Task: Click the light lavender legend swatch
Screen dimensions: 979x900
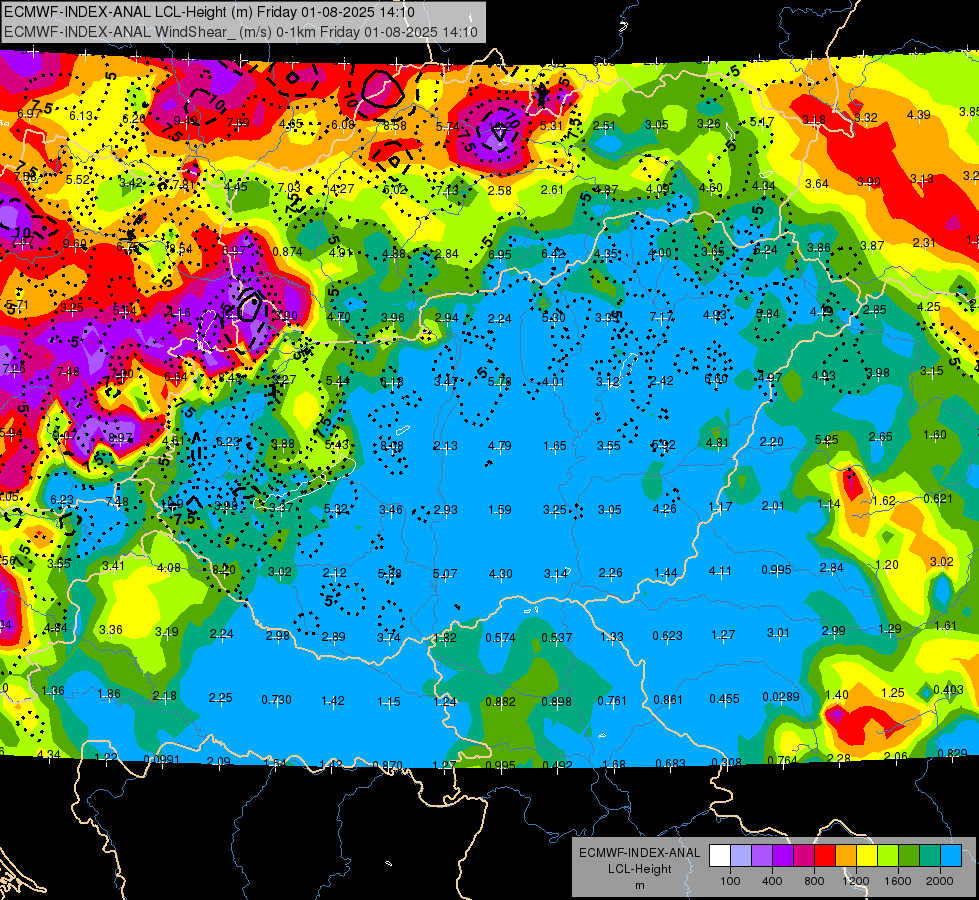Action: click(x=740, y=856)
